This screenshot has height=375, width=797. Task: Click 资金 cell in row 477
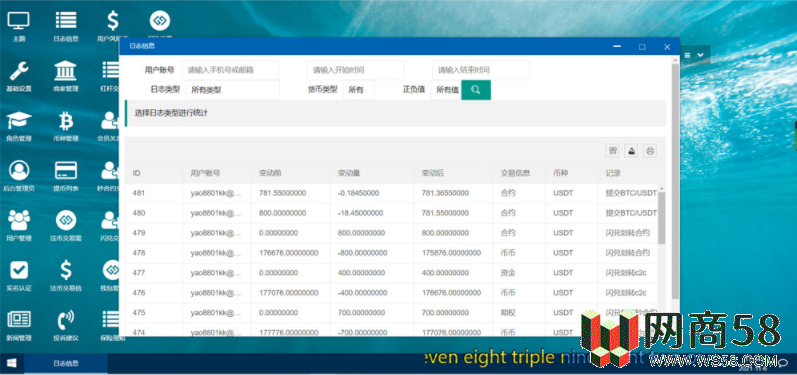coord(508,273)
